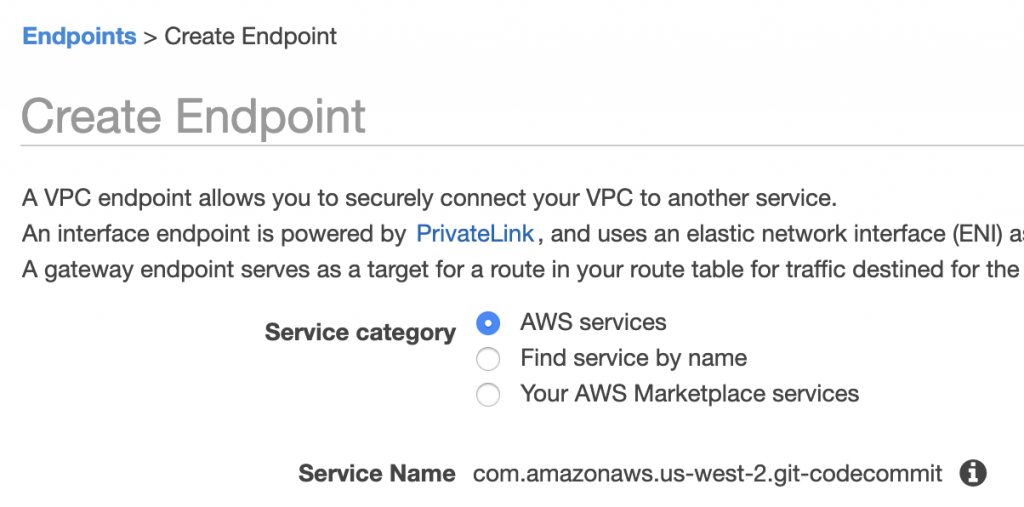
Task: Click the 'A VPC endpoint allows' description line
Action: [x=429, y=198]
